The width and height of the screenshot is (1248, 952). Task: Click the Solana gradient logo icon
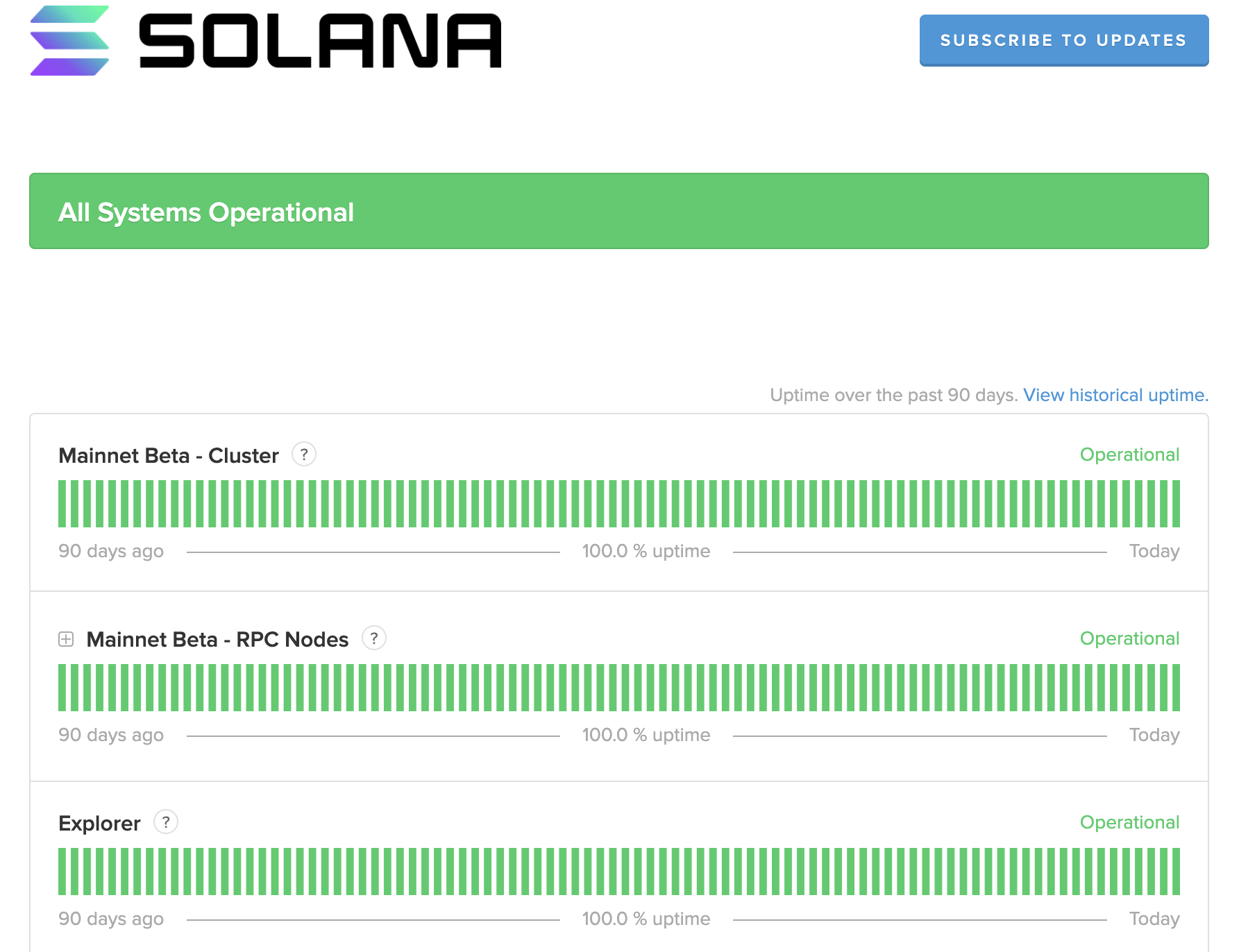(x=69, y=40)
